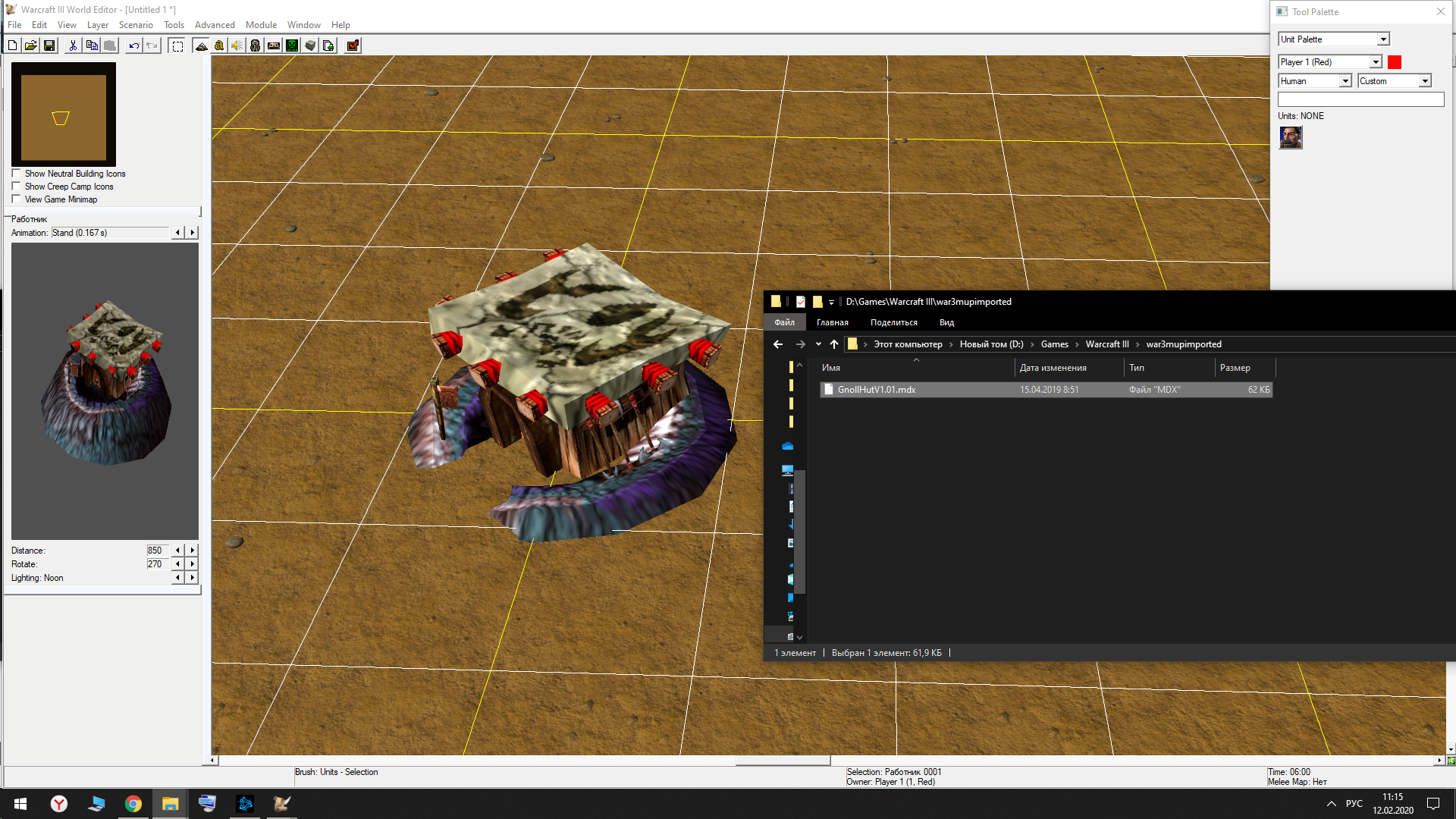Open the AI Editor green face icon
Screen dimensions: 1456x819
(292, 45)
